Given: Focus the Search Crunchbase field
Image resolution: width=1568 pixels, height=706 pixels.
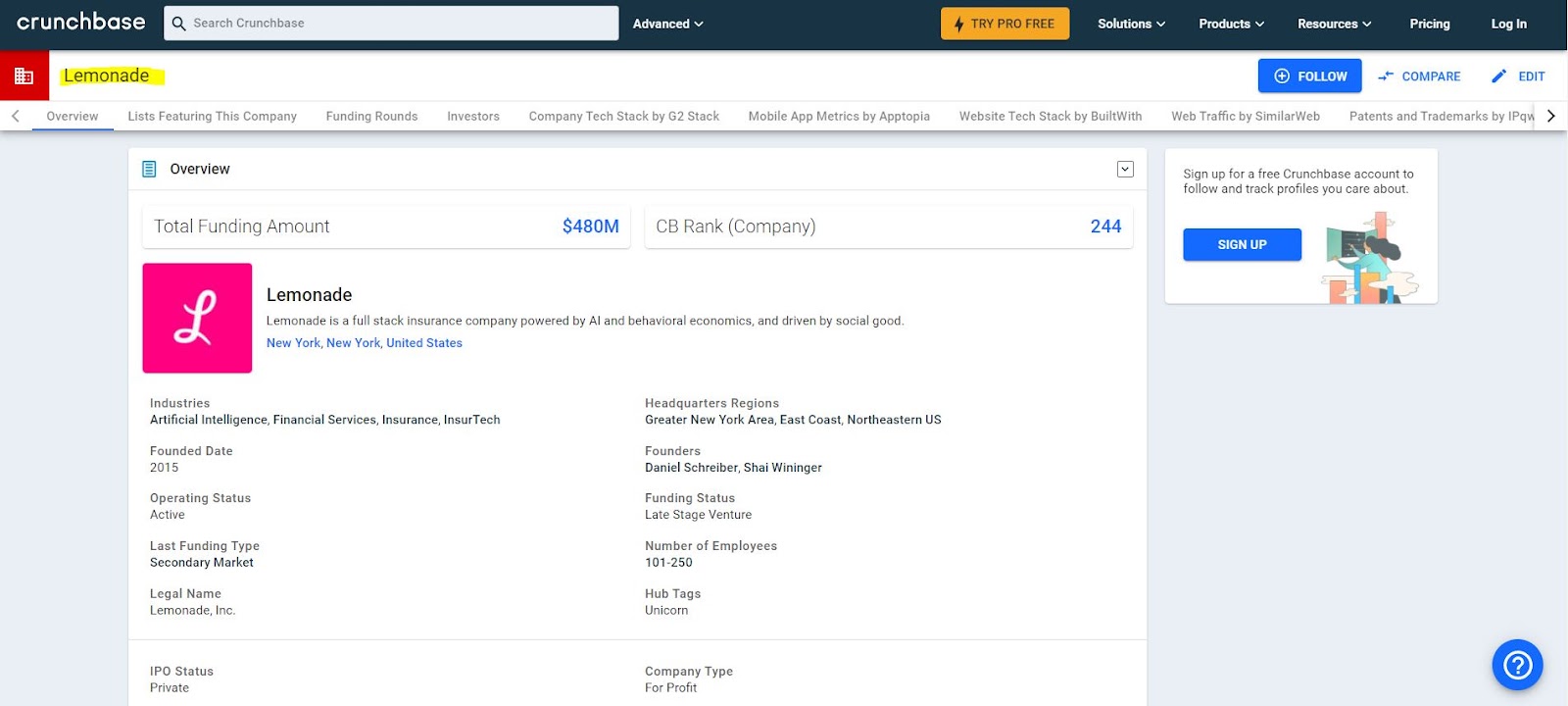Looking at the screenshot, I should tap(391, 24).
